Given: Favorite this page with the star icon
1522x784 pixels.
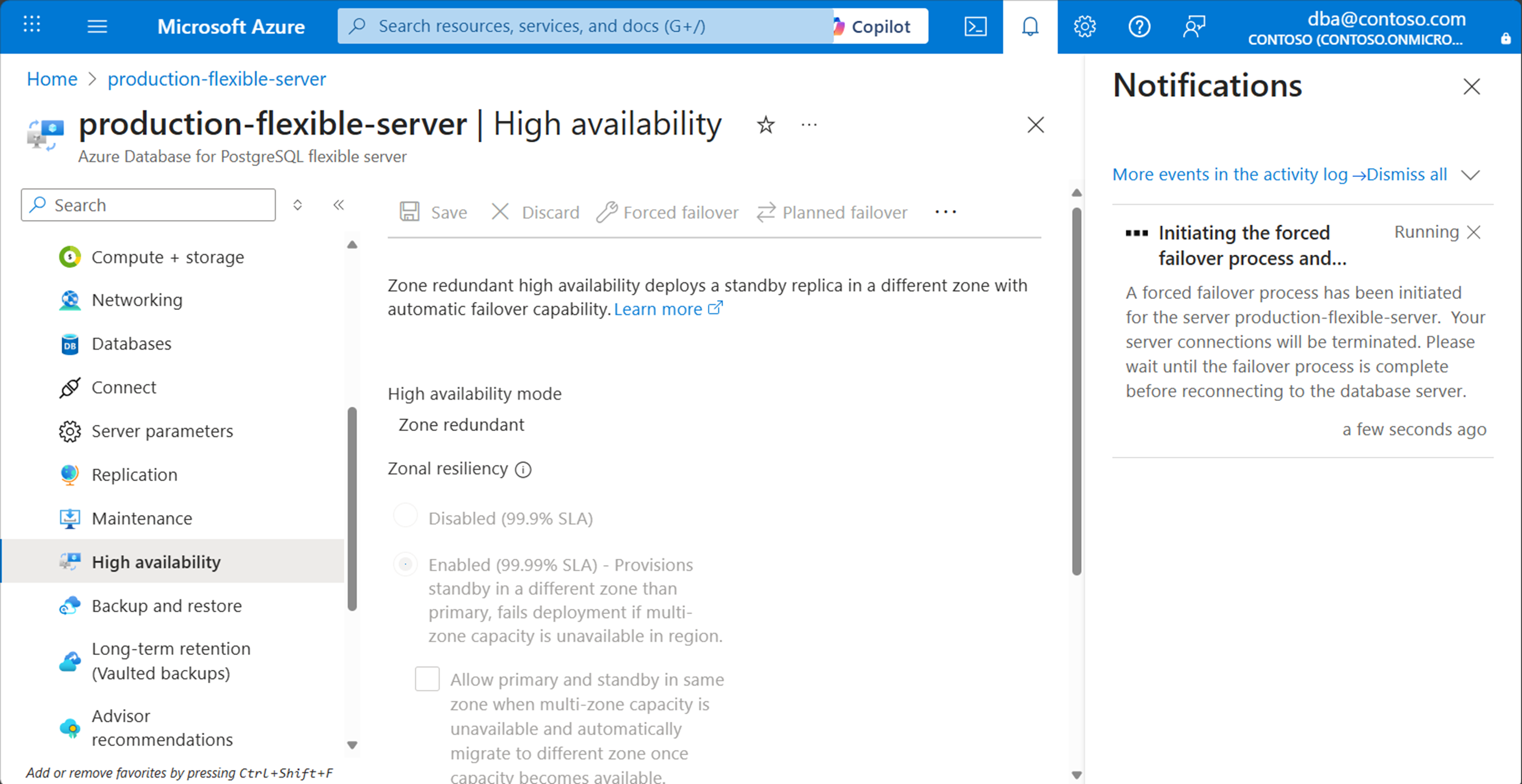Looking at the screenshot, I should [x=766, y=124].
